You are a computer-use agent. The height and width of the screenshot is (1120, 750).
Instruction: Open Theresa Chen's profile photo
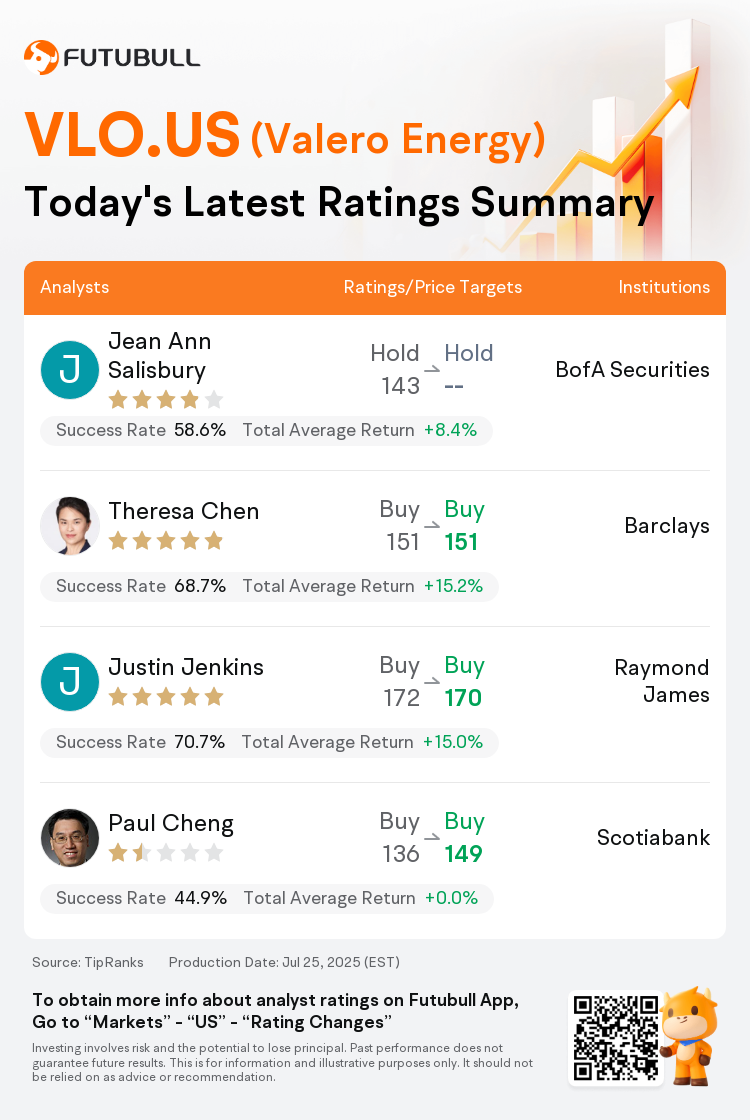coord(70,526)
